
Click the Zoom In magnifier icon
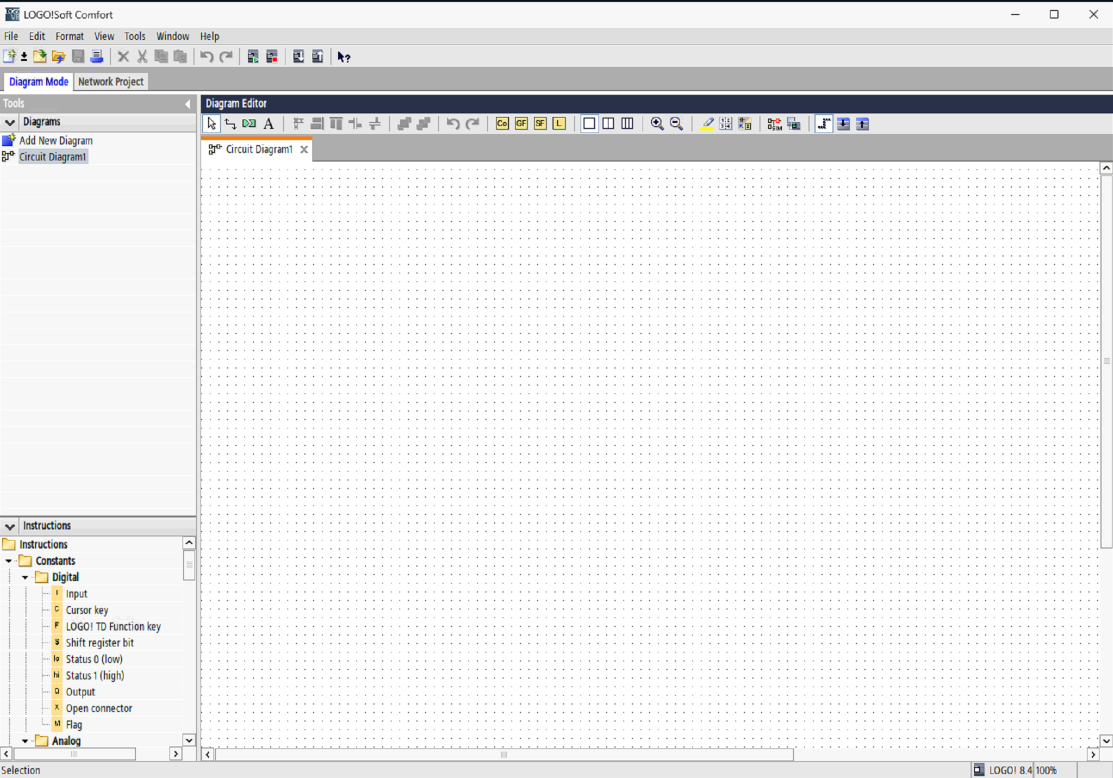coord(657,124)
